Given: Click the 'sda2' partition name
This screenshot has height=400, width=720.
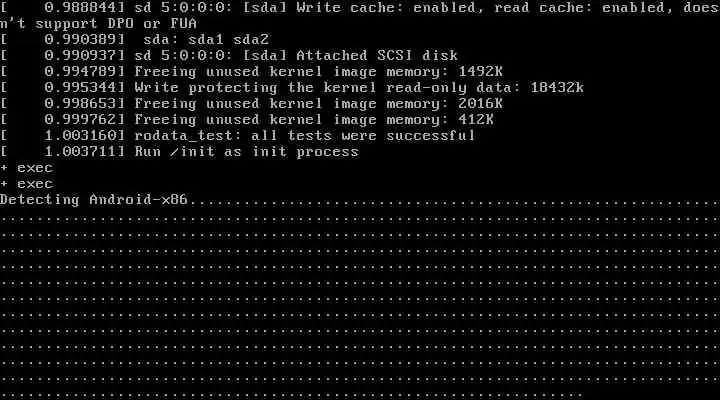Looking at the screenshot, I should [251, 39].
